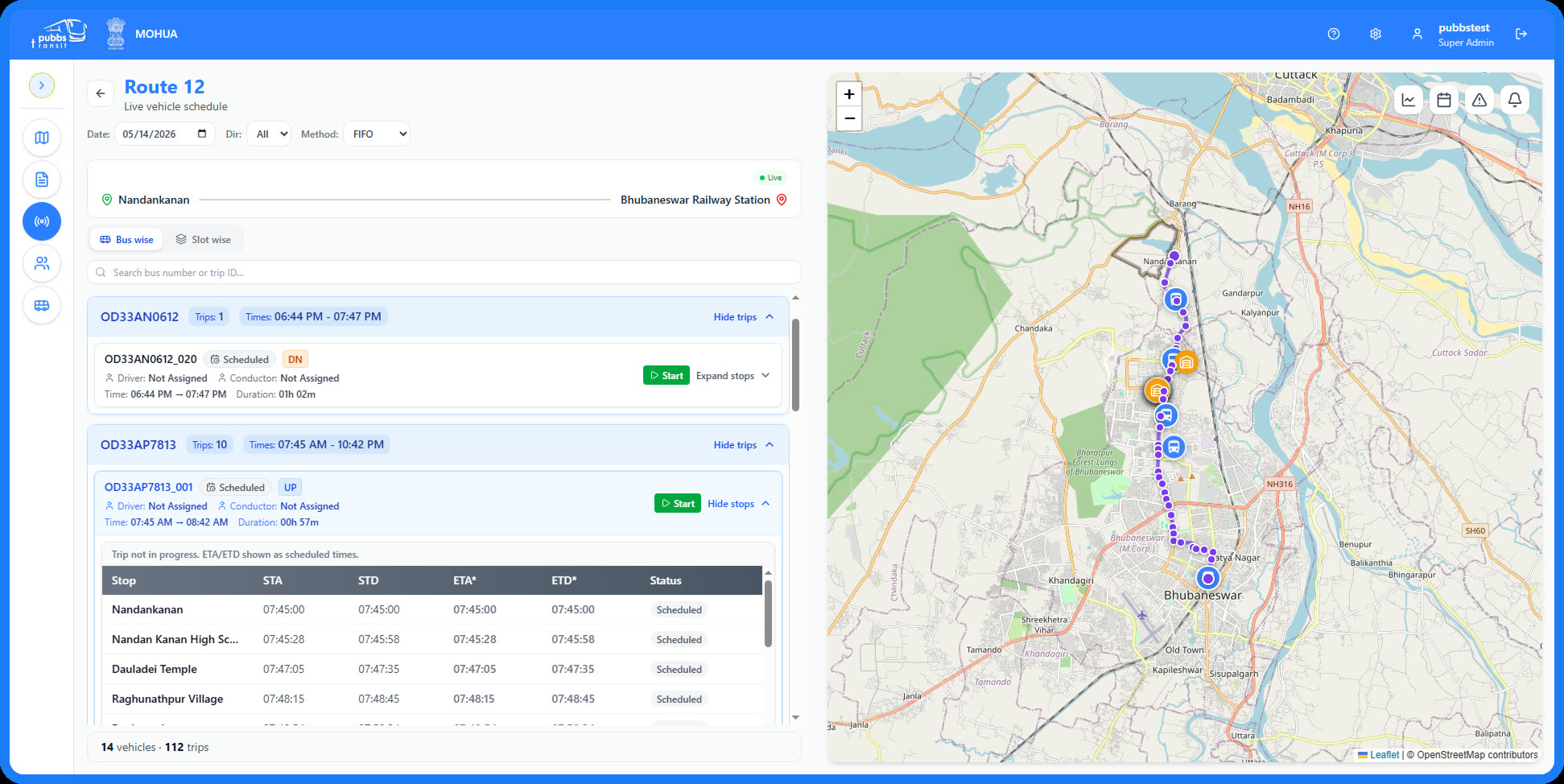Image resolution: width=1564 pixels, height=784 pixels.
Task: Expand stops for OD33AN0612_020
Action: 733,375
